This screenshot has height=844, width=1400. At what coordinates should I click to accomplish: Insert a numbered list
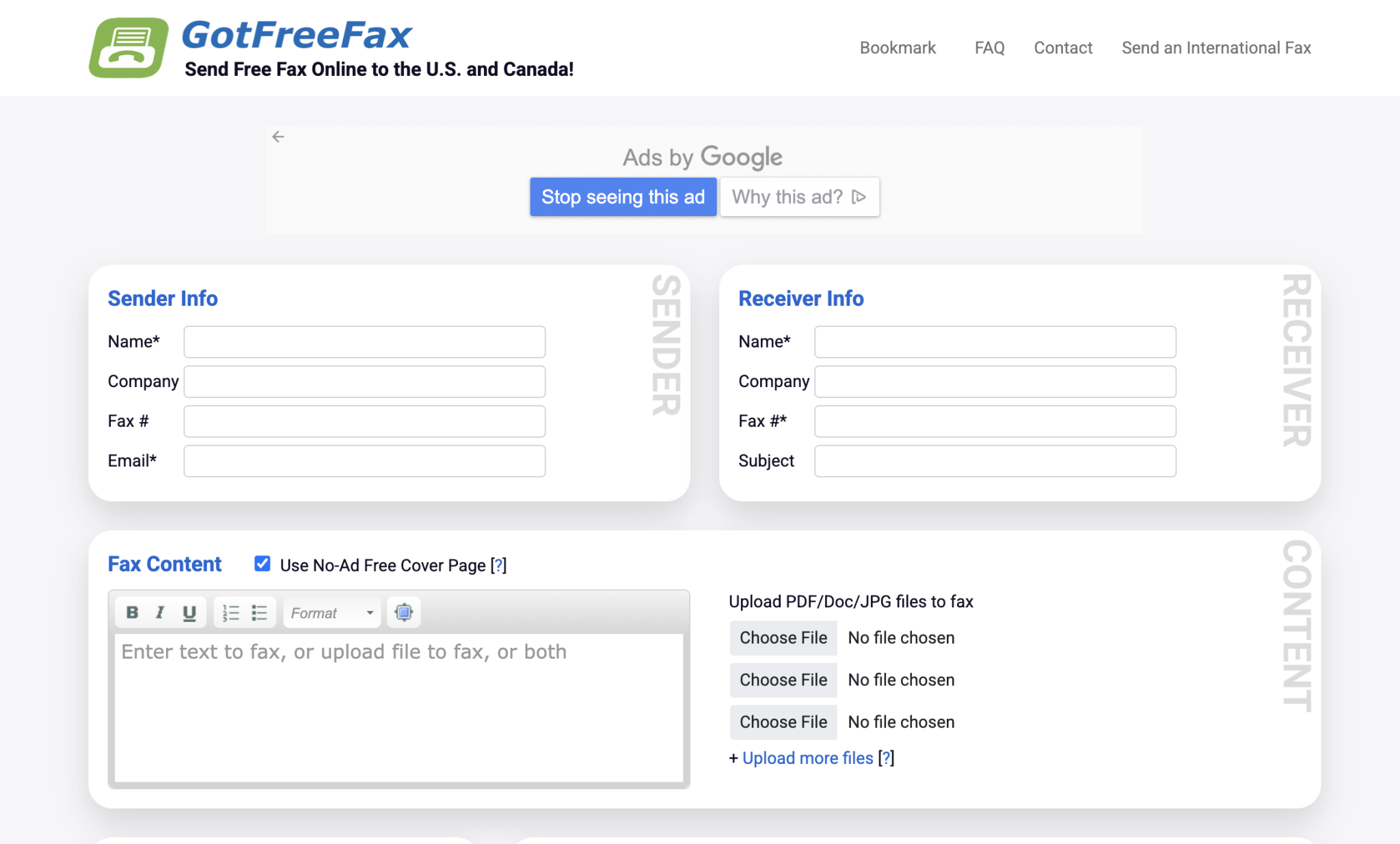tap(230, 612)
